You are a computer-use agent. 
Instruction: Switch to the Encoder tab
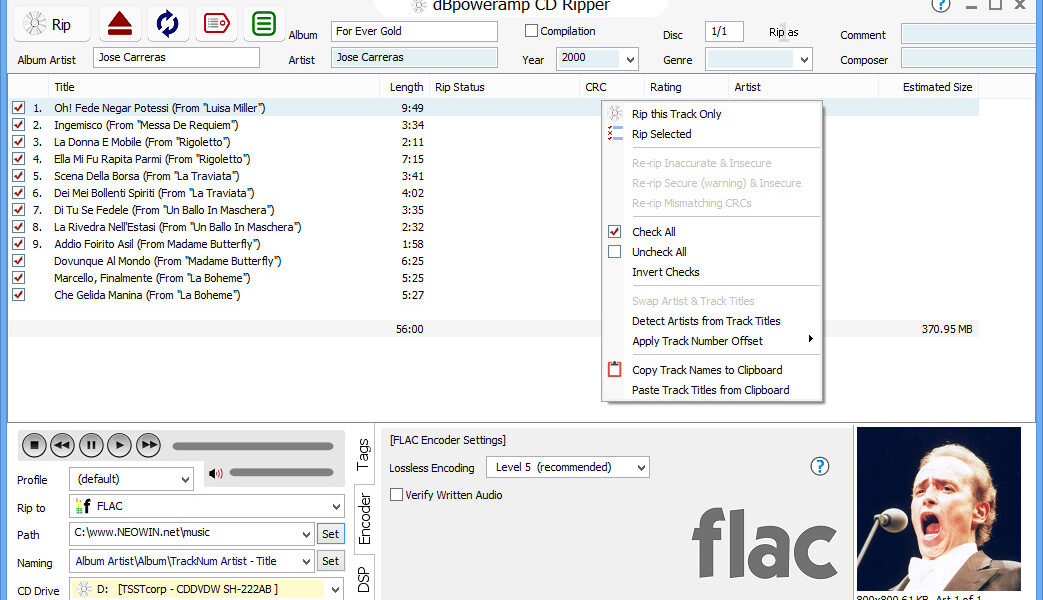[364, 519]
